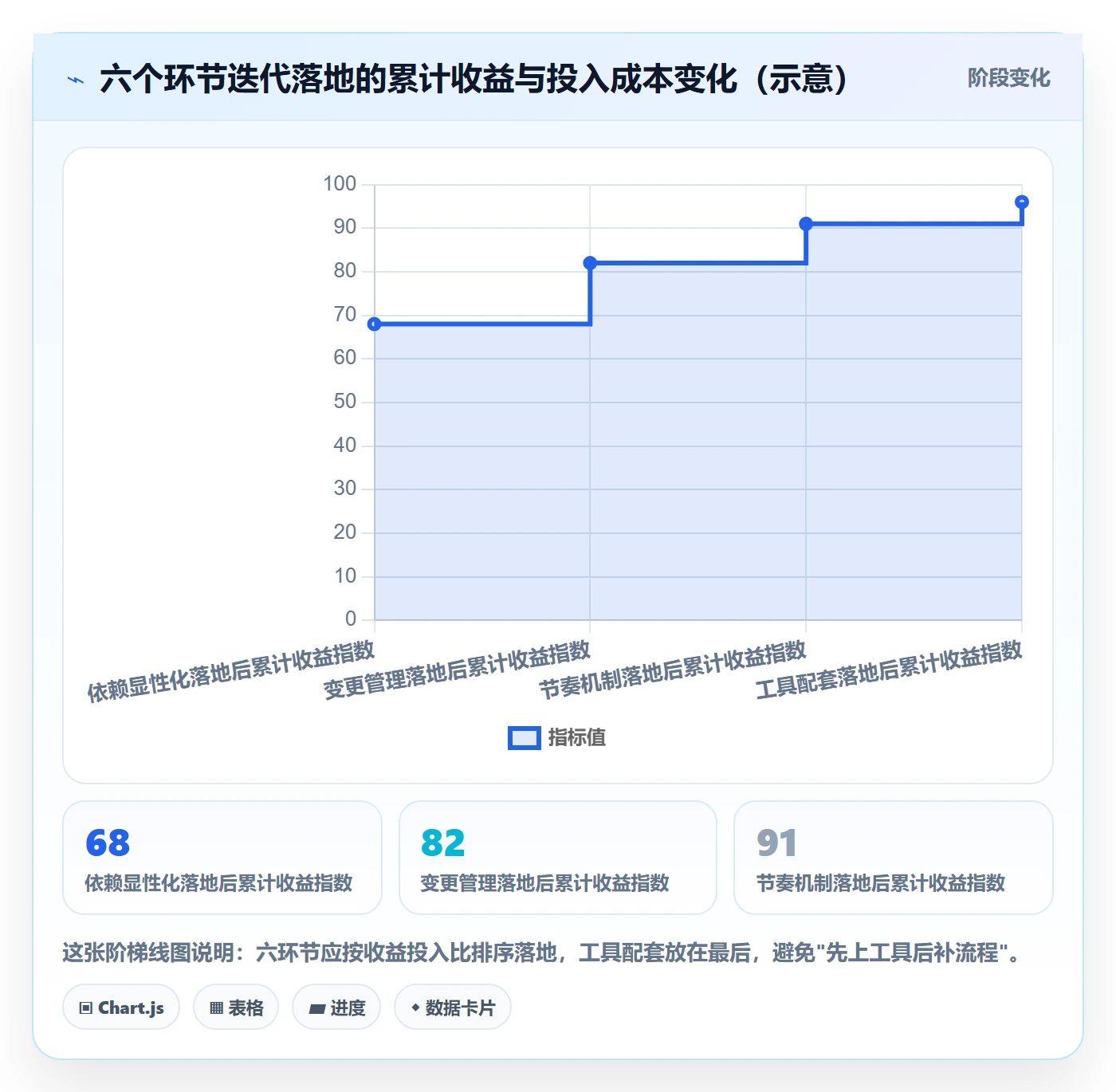Click the y-axis value 0
This screenshot has height=1092, width=1116.
(x=351, y=619)
